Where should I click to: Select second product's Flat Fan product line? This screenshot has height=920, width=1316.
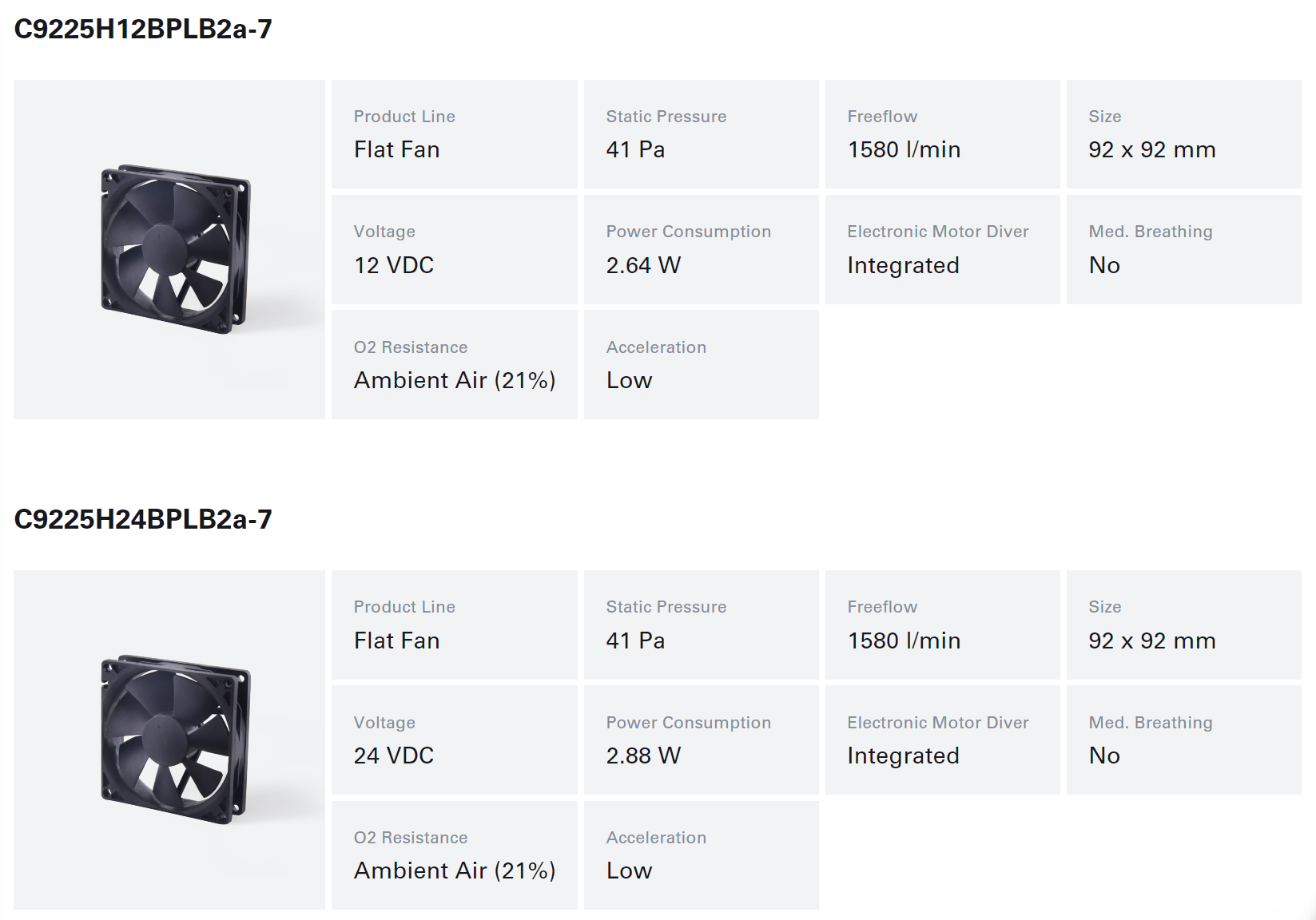click(455, 625)
